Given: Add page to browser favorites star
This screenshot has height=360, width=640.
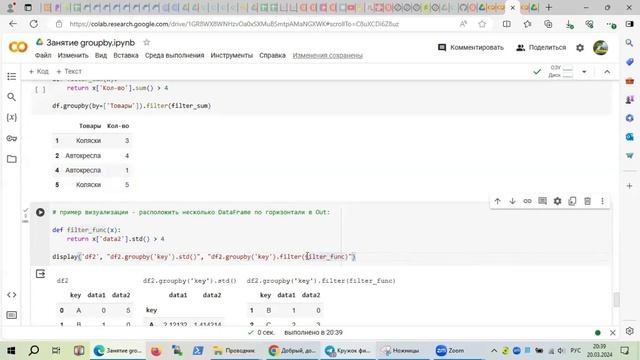Looking at the screenshot, I should pos(482,24).
